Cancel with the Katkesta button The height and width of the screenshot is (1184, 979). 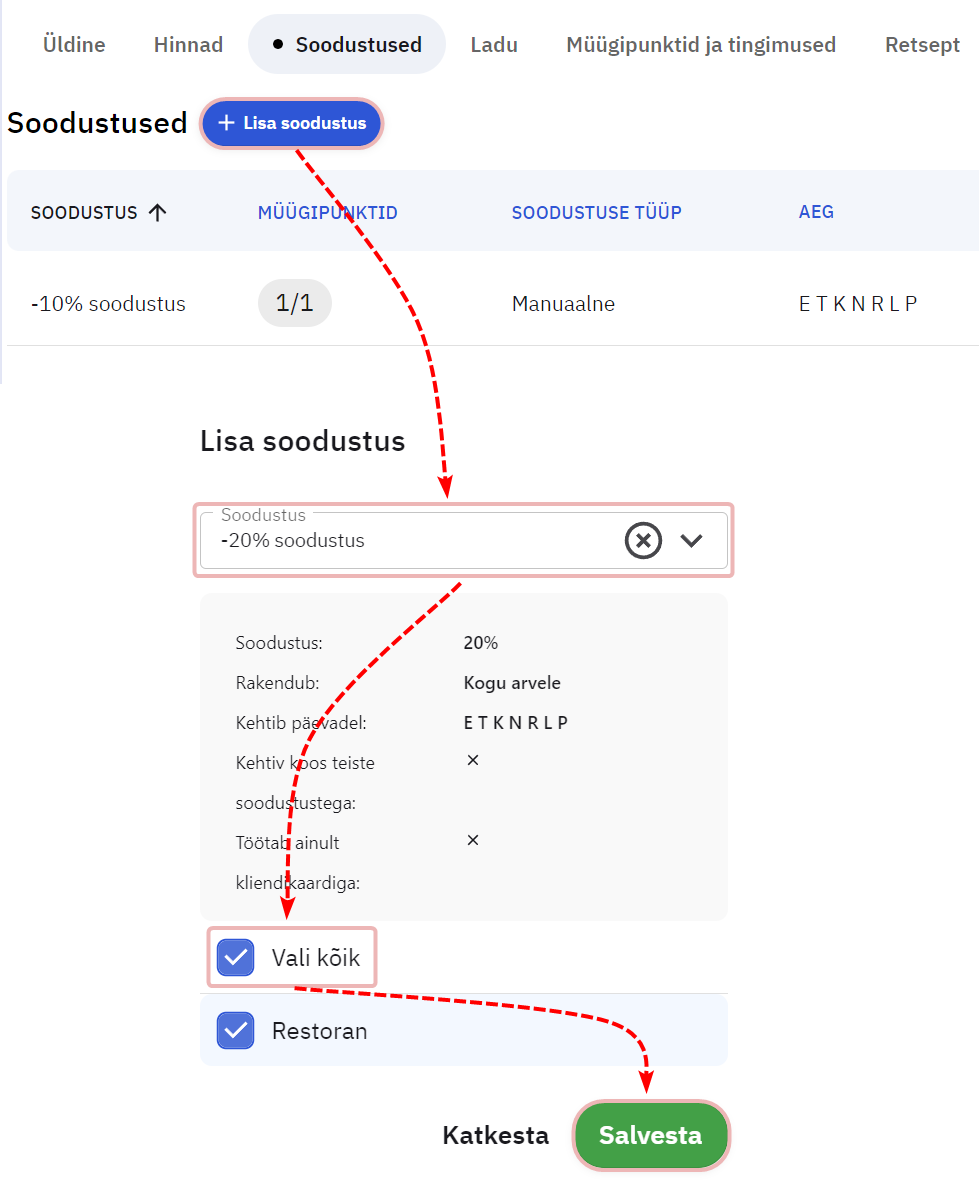(495, 1135)
